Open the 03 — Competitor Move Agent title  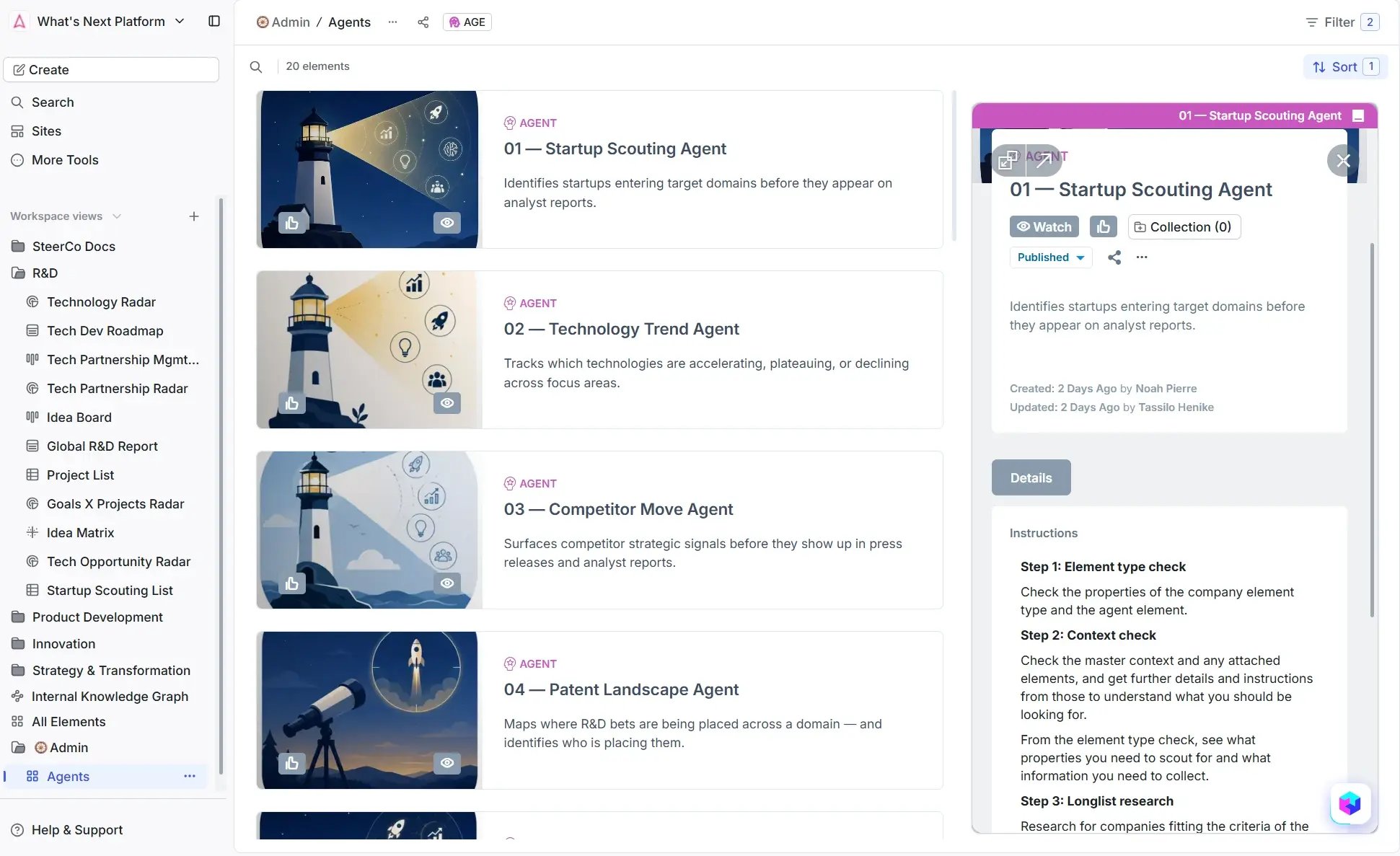[618, 509]
